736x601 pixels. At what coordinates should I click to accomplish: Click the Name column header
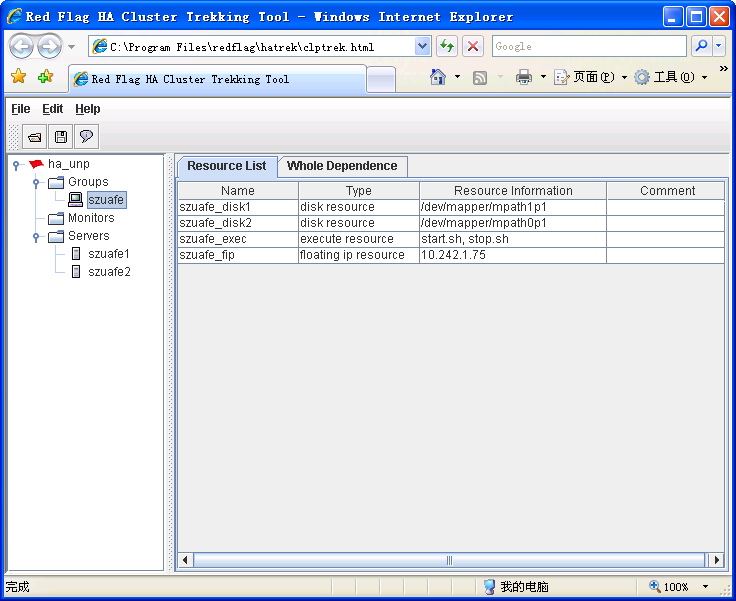pos(238,191)
